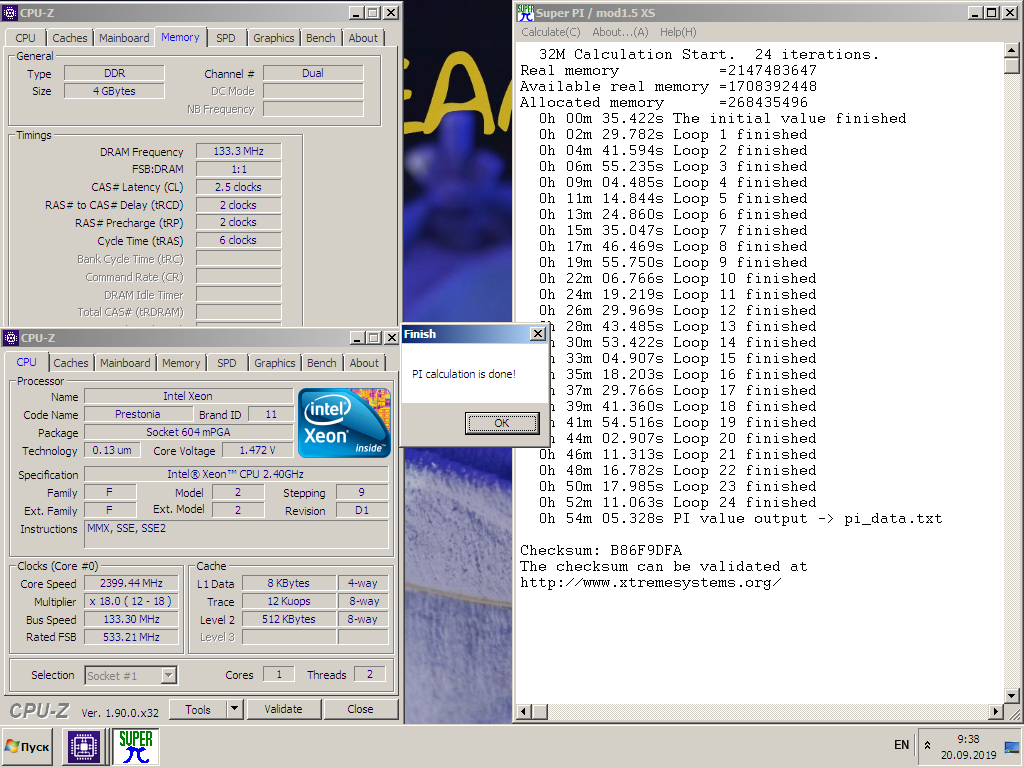Click the Intel Xeon inside logo
Image resolution: width=1024 pixels, height=768 pixels.
(x=344, y=423)
